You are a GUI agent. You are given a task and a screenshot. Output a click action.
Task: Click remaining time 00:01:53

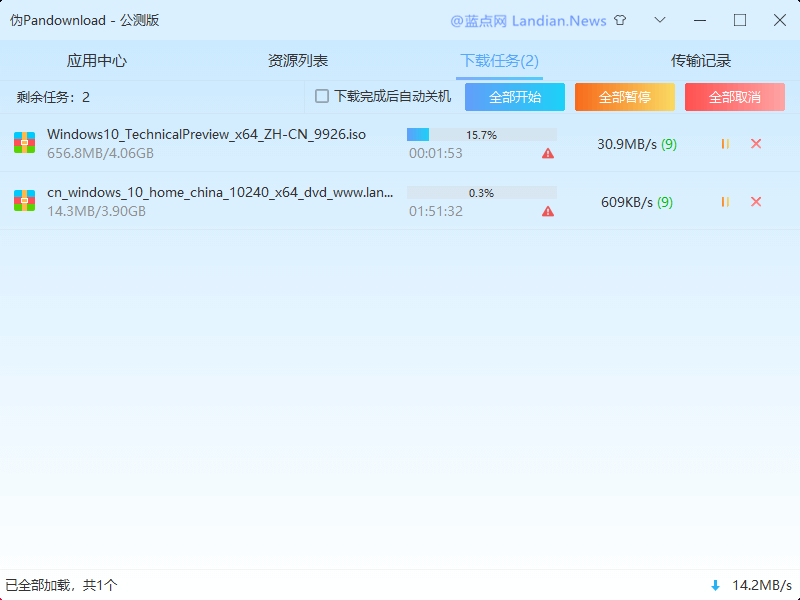[x=436, y=153]
